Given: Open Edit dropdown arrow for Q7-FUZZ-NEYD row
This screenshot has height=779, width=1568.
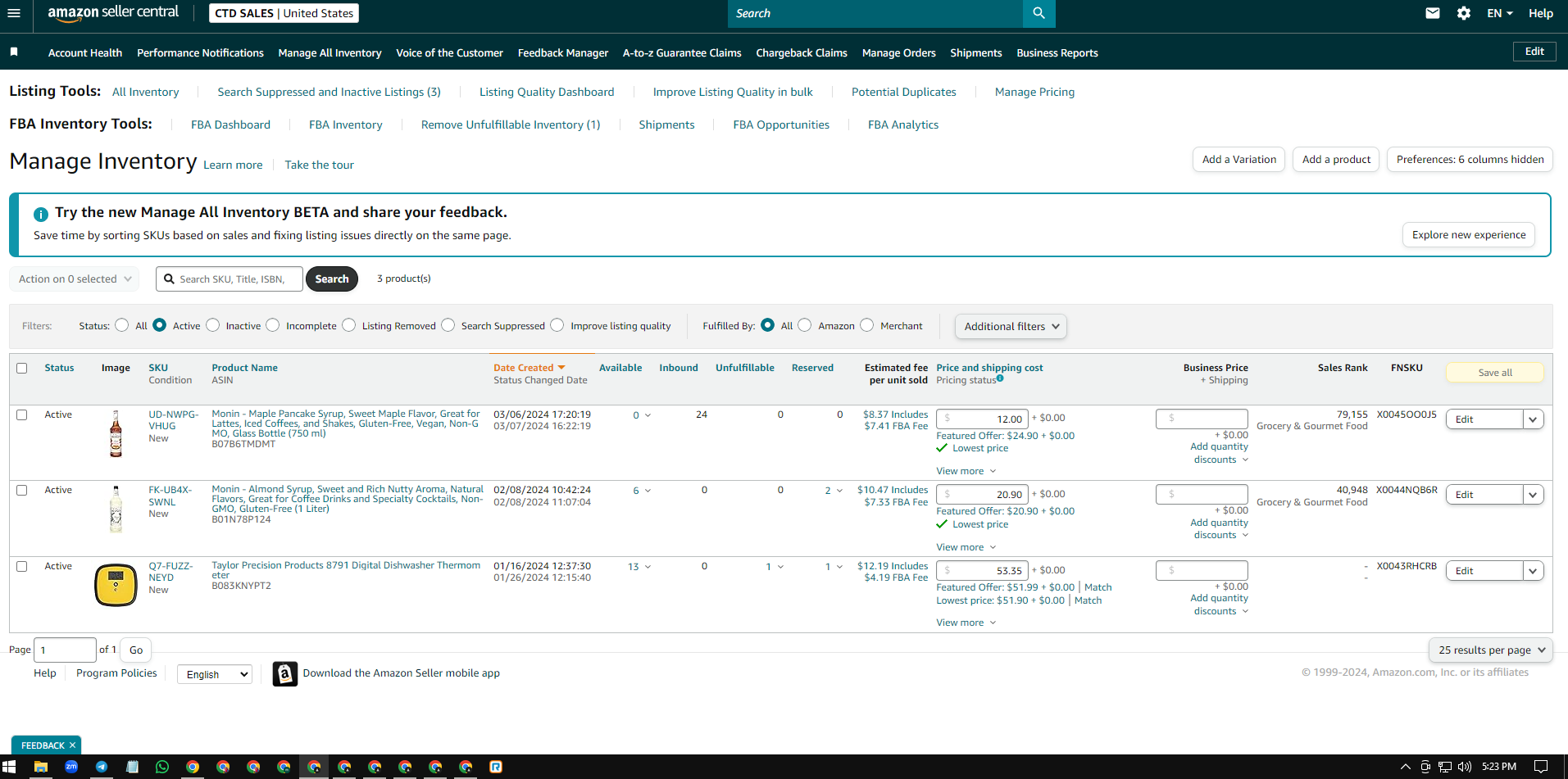Looking at the screenshot, I should tap(1533, 570).
